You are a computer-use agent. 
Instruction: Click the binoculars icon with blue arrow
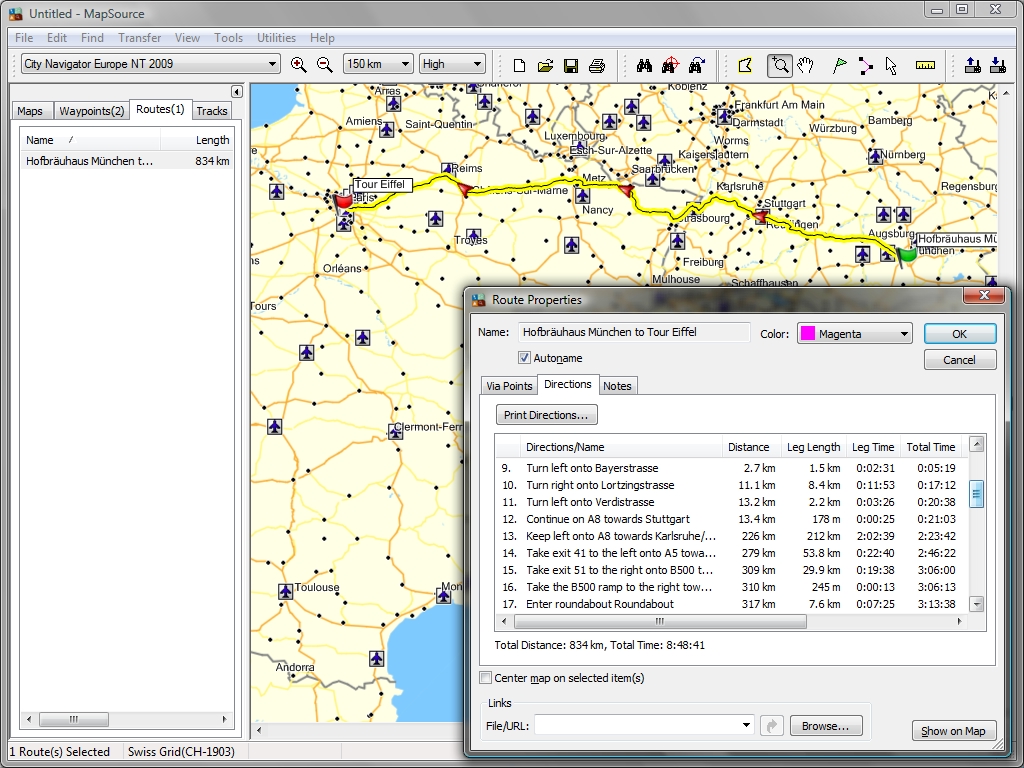pos(696,65)
